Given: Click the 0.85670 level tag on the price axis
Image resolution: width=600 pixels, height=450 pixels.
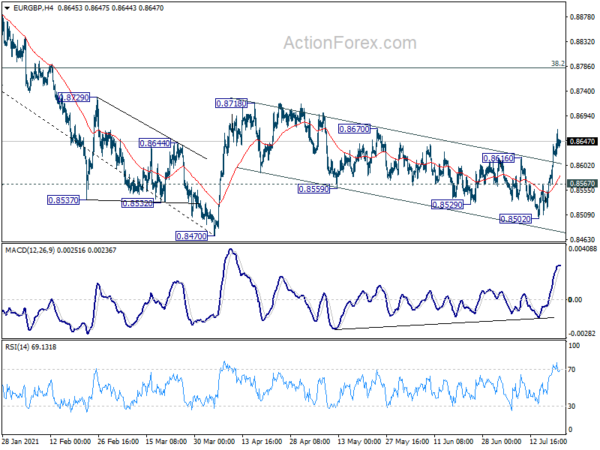Looking at the screenshot, I should 581,183.
